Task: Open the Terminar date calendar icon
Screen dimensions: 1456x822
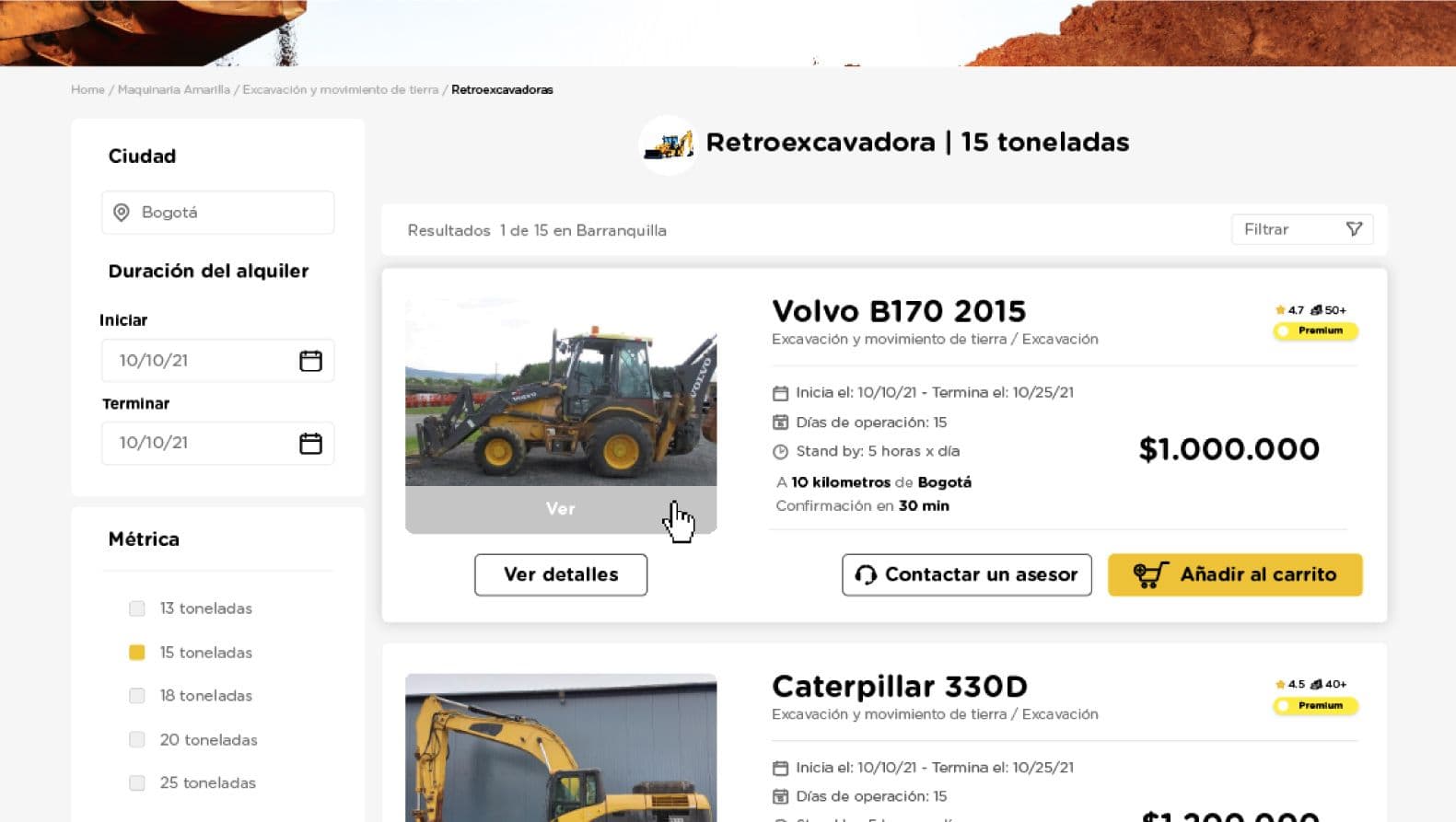Action: pos(310,443)
